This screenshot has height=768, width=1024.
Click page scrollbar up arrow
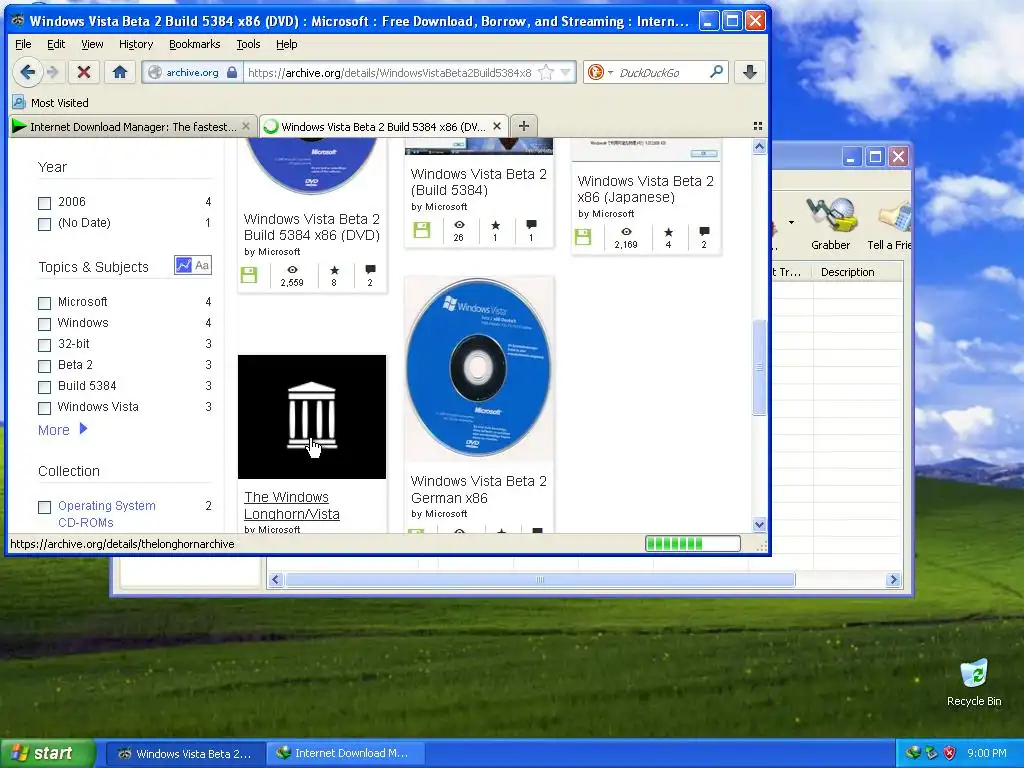tap(759, 147)
